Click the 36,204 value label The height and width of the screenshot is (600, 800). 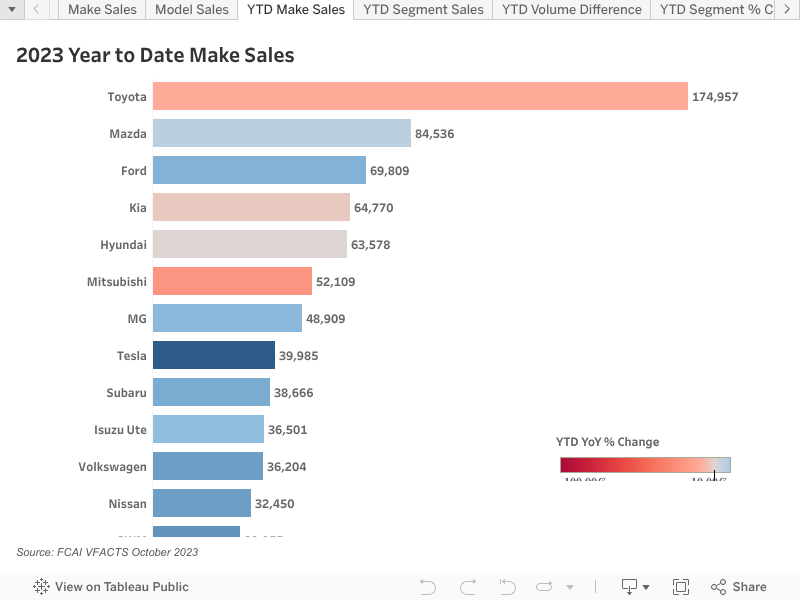pyautogui.click(x=286, y=466)
